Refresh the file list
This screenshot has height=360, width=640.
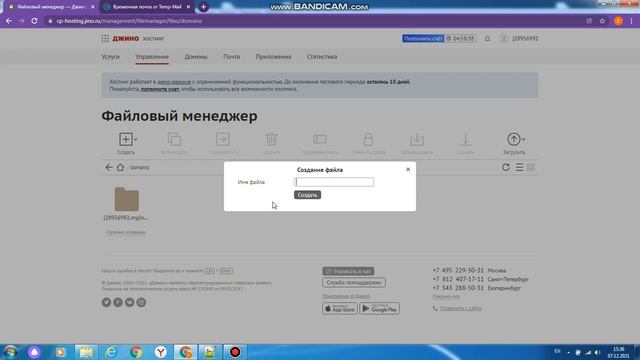point(506,167)
